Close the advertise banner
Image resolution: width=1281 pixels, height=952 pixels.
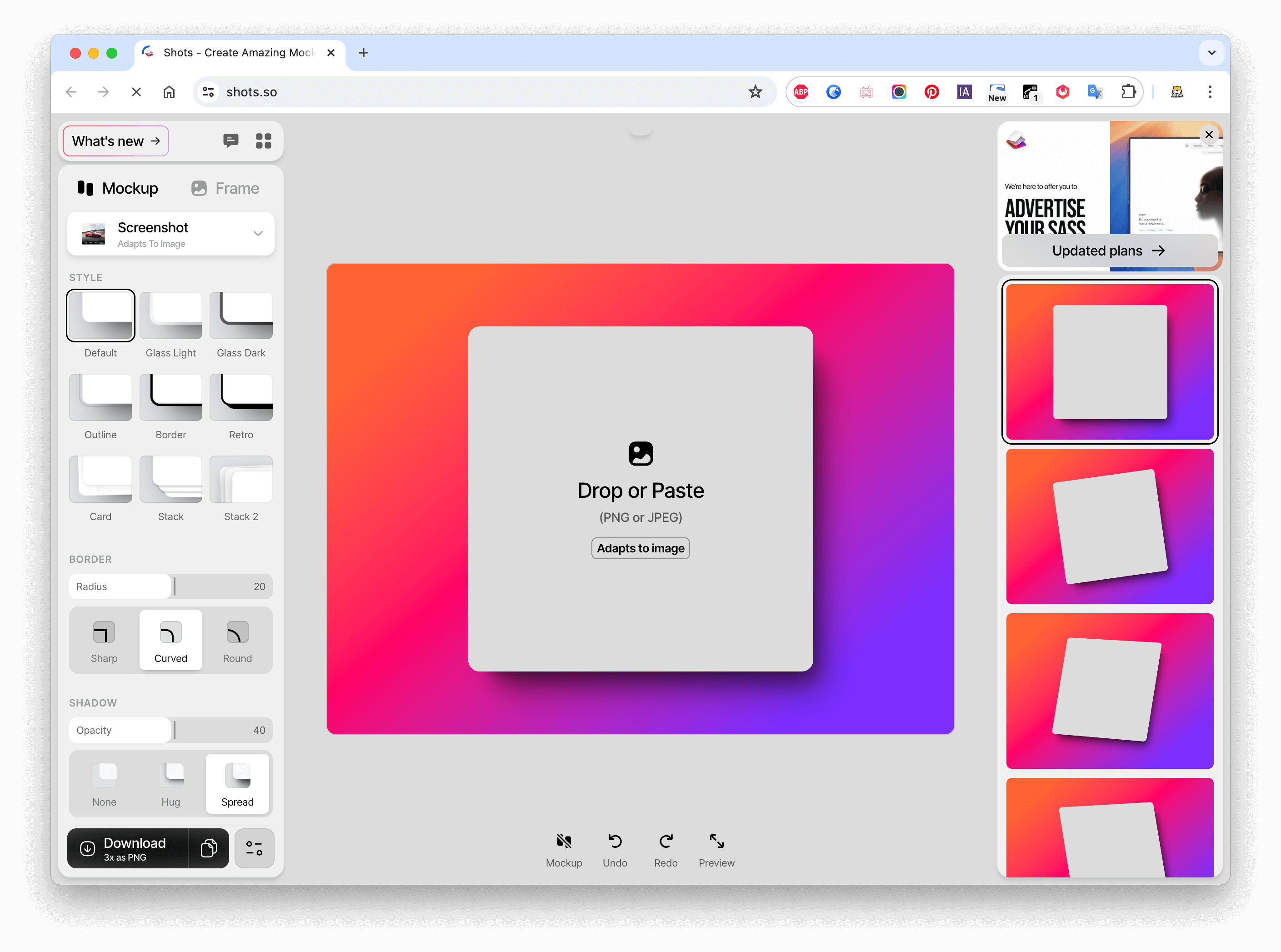coord(1209,135)
